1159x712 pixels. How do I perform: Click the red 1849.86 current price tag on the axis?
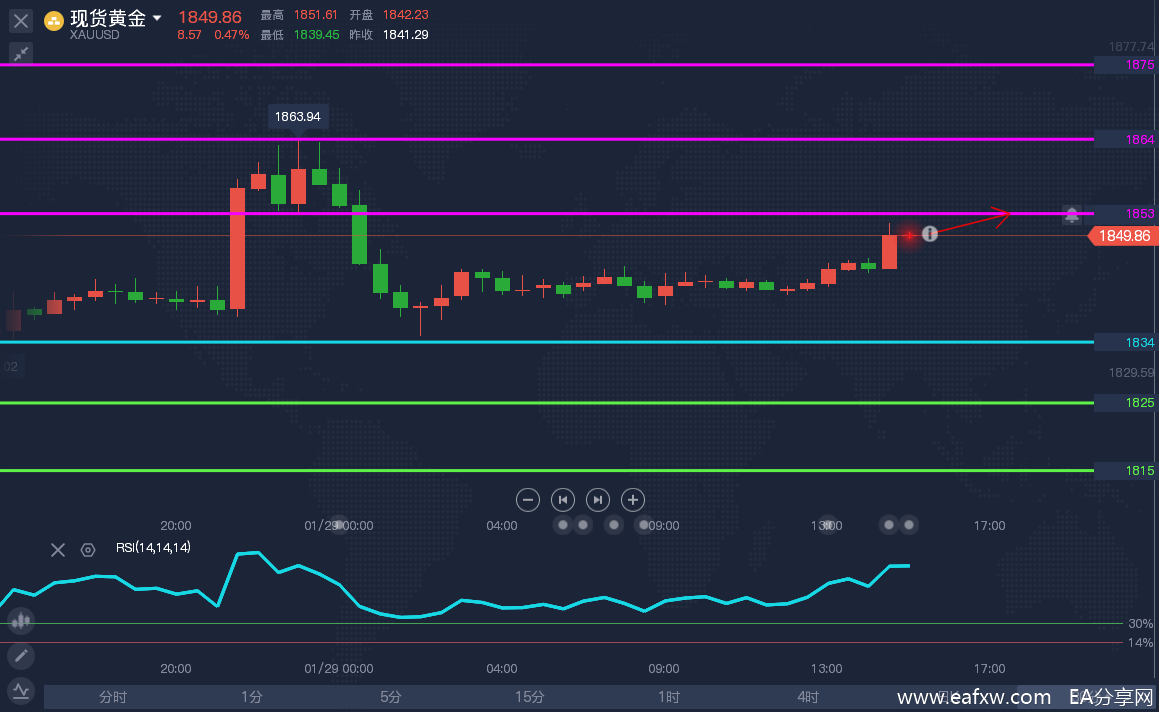point(1124,236)
